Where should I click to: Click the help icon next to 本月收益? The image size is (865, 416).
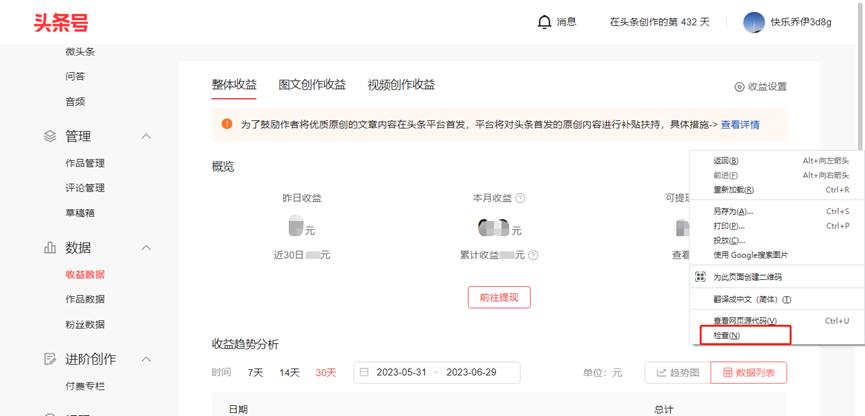[x=520, y=198]
